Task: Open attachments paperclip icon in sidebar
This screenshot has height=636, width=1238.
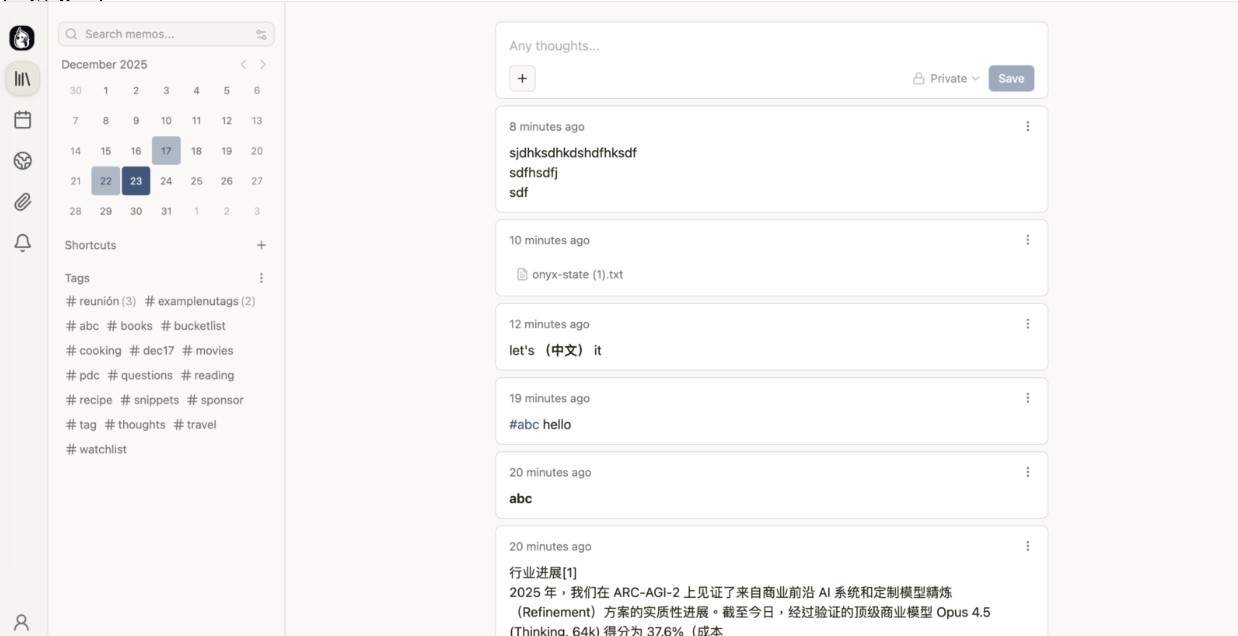Action: 22,202
